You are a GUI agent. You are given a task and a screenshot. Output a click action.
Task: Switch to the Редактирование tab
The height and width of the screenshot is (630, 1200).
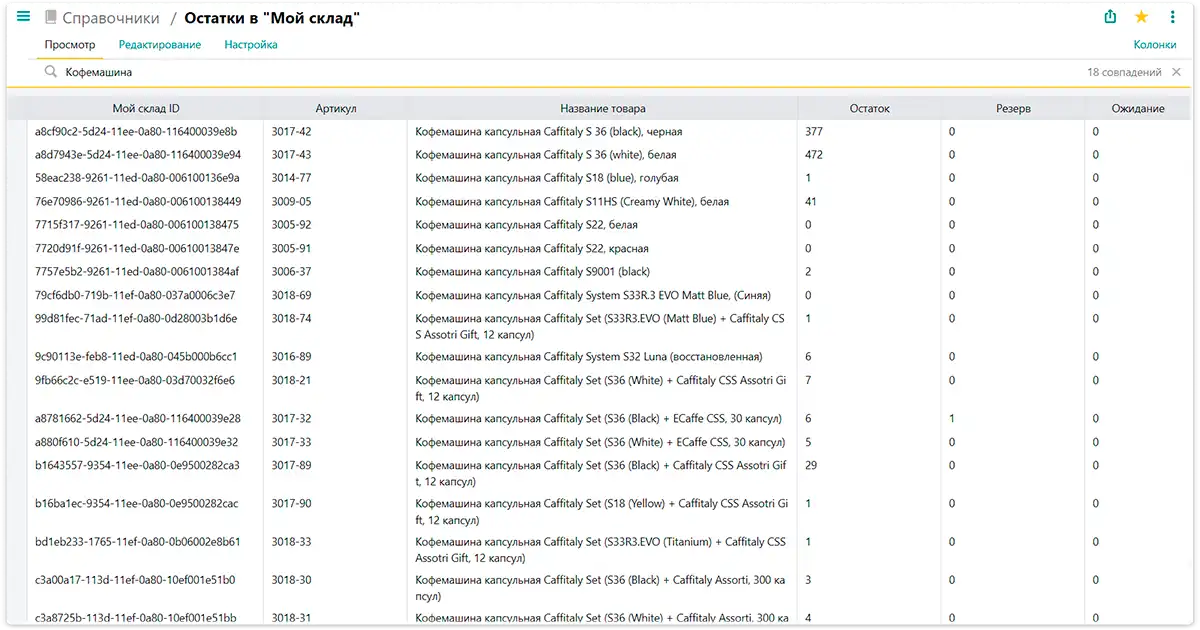[160, 45]
